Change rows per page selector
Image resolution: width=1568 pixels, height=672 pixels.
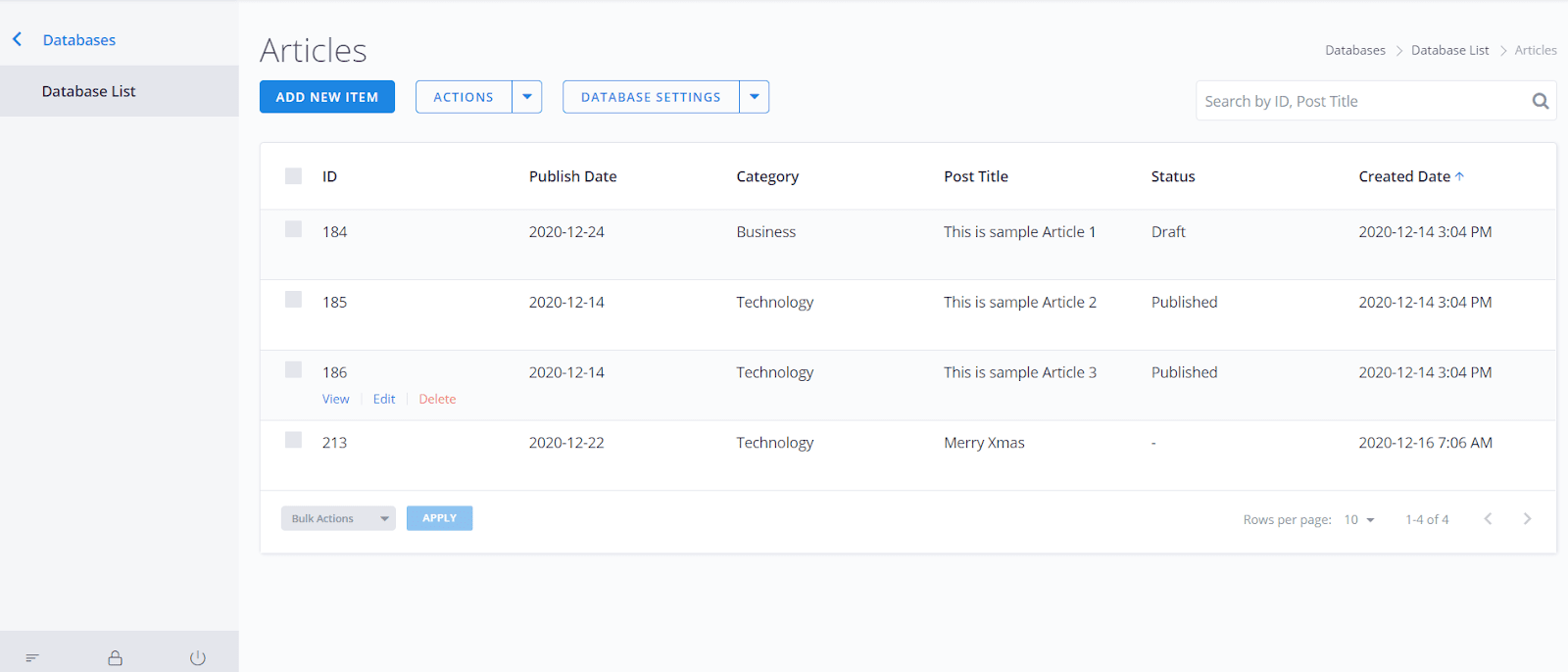[1358, 519]
